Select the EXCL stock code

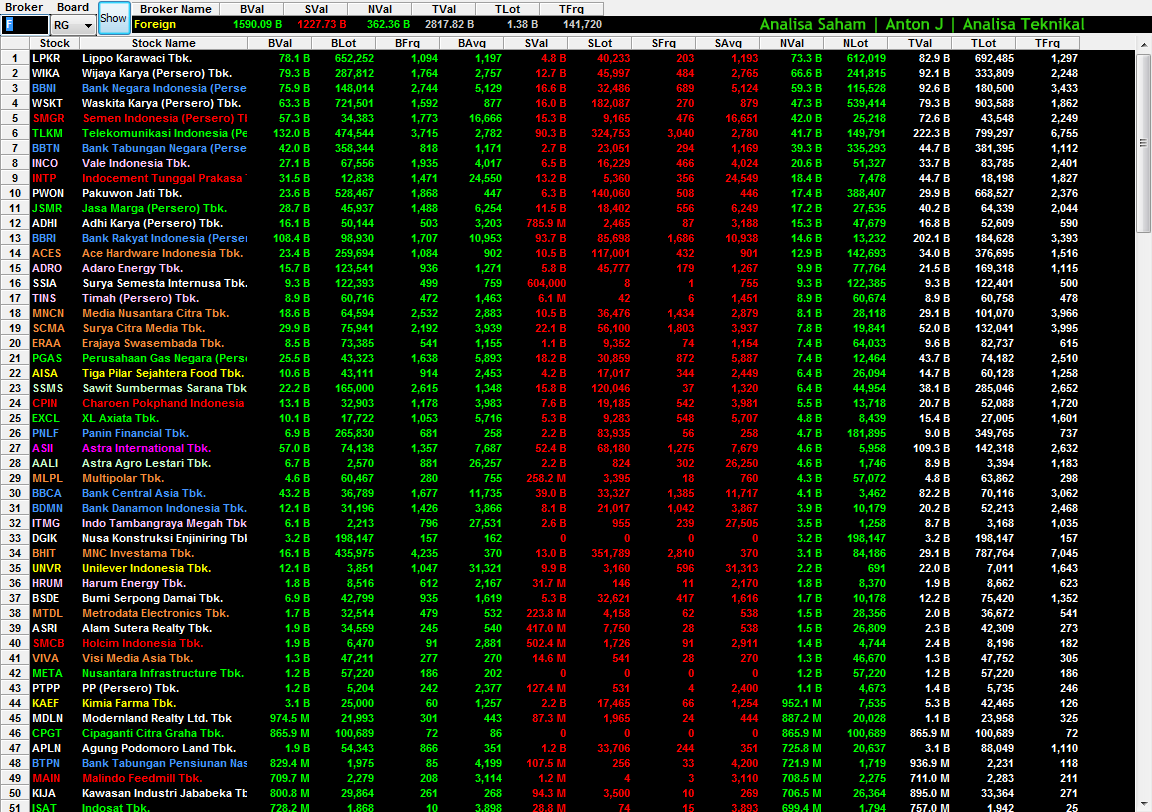[46, 418]
